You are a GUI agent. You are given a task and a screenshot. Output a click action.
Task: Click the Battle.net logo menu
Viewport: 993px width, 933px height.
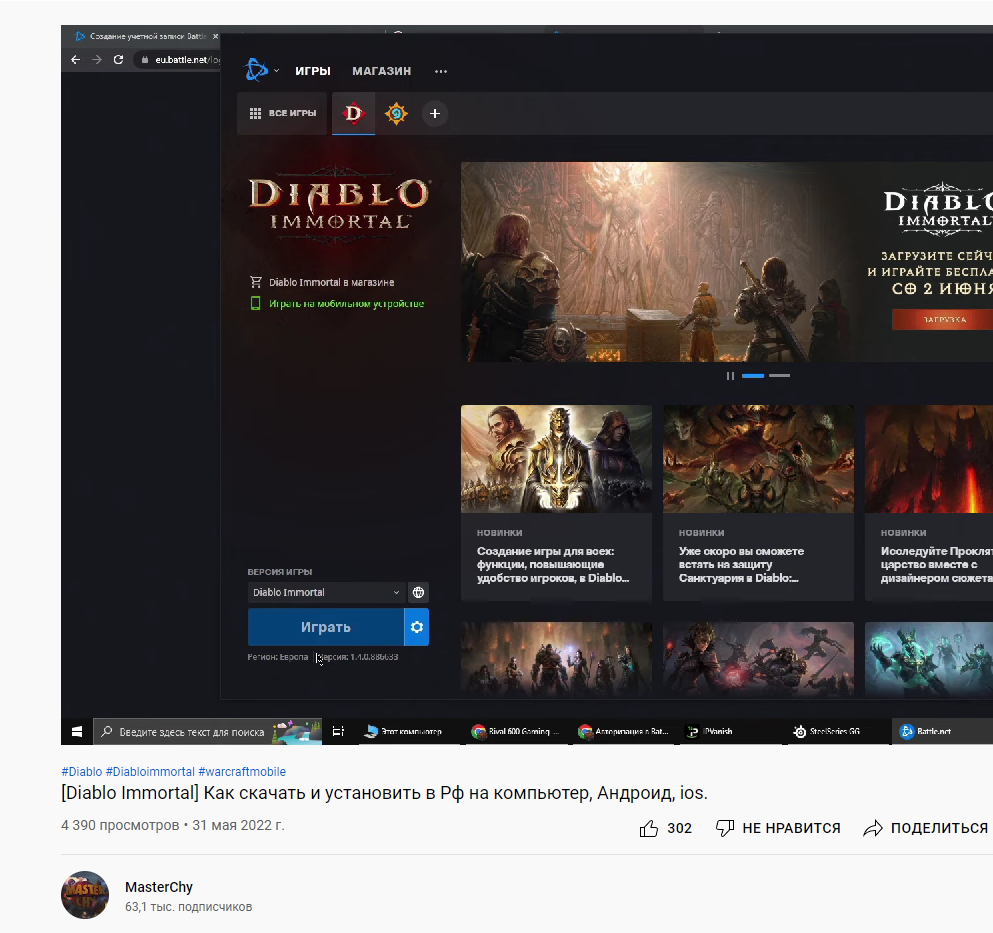coord(258,70)
